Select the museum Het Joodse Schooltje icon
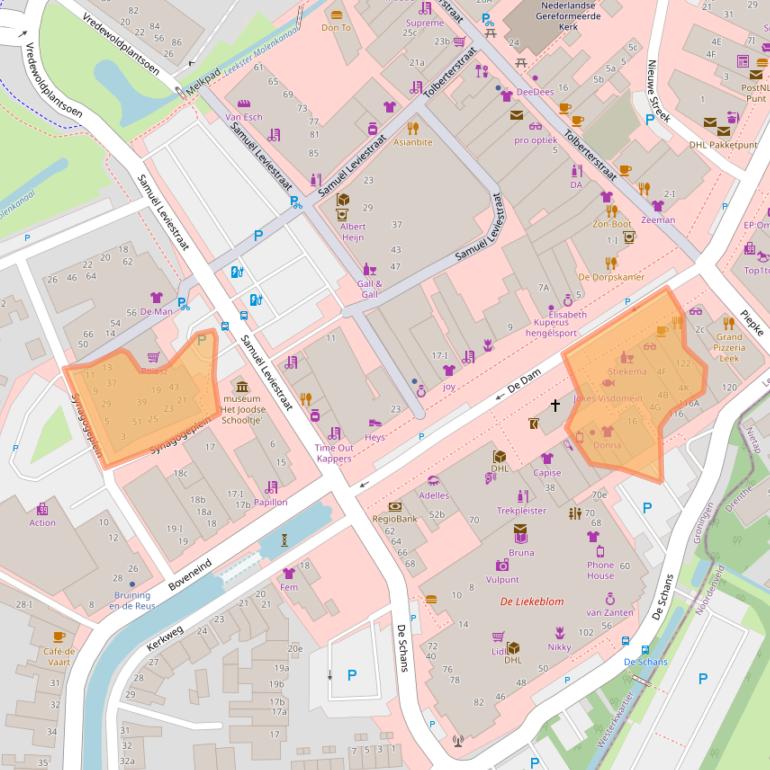Screen dimensions: 770x770 pyautogui.click(x=241, y=387)
